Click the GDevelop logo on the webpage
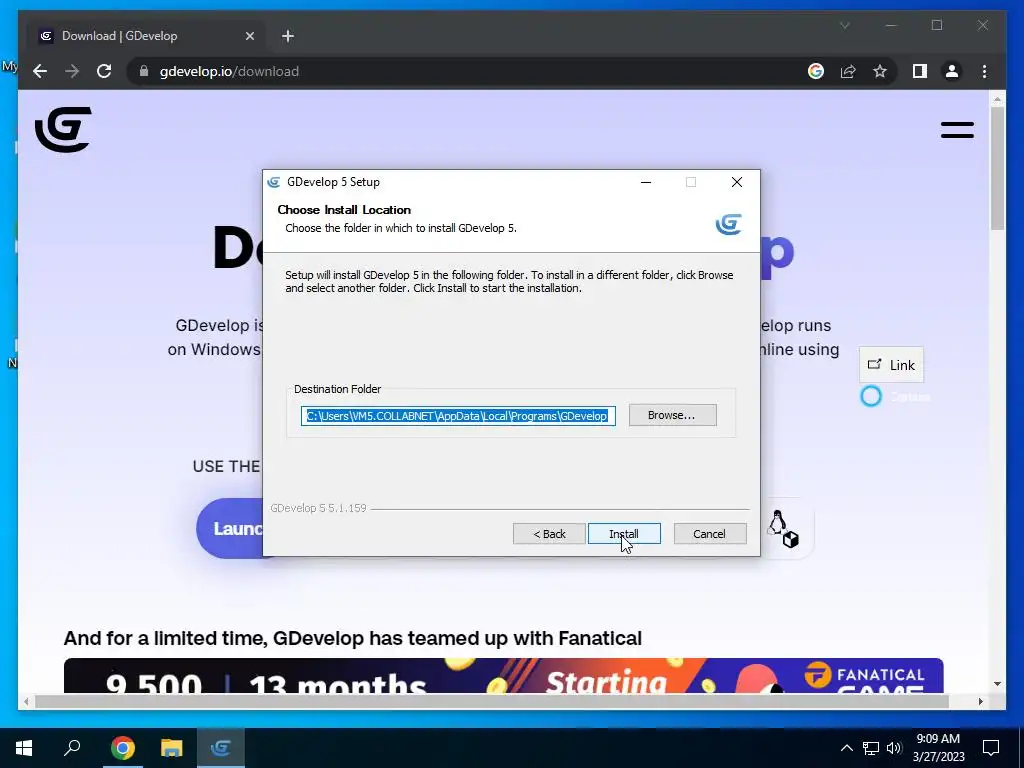 [x=63, y=129]
